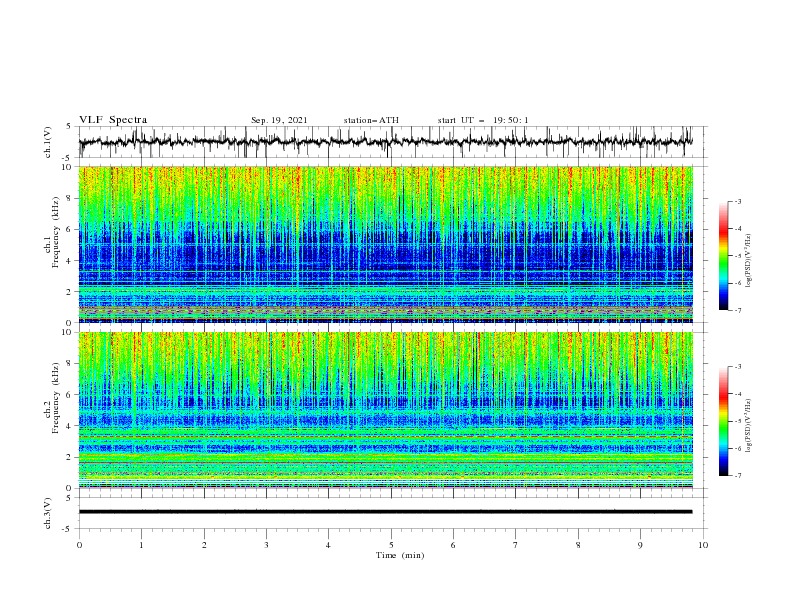
Task: Click the 'ch.1(V)' waveform axis label
Action: point(48,142)
